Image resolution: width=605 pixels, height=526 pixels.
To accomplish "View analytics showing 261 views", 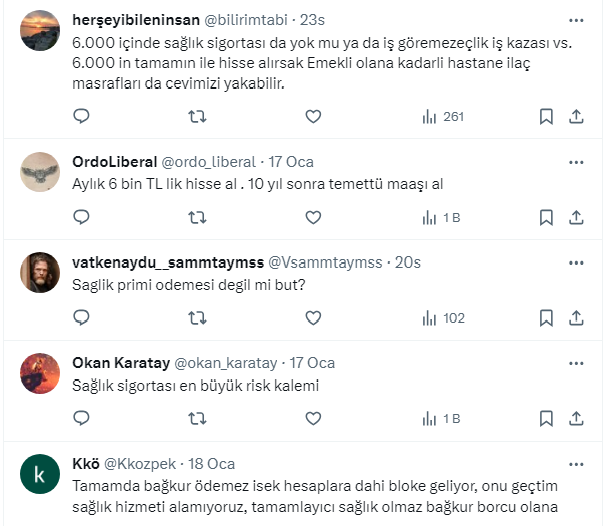I will [x=442, y=117].
